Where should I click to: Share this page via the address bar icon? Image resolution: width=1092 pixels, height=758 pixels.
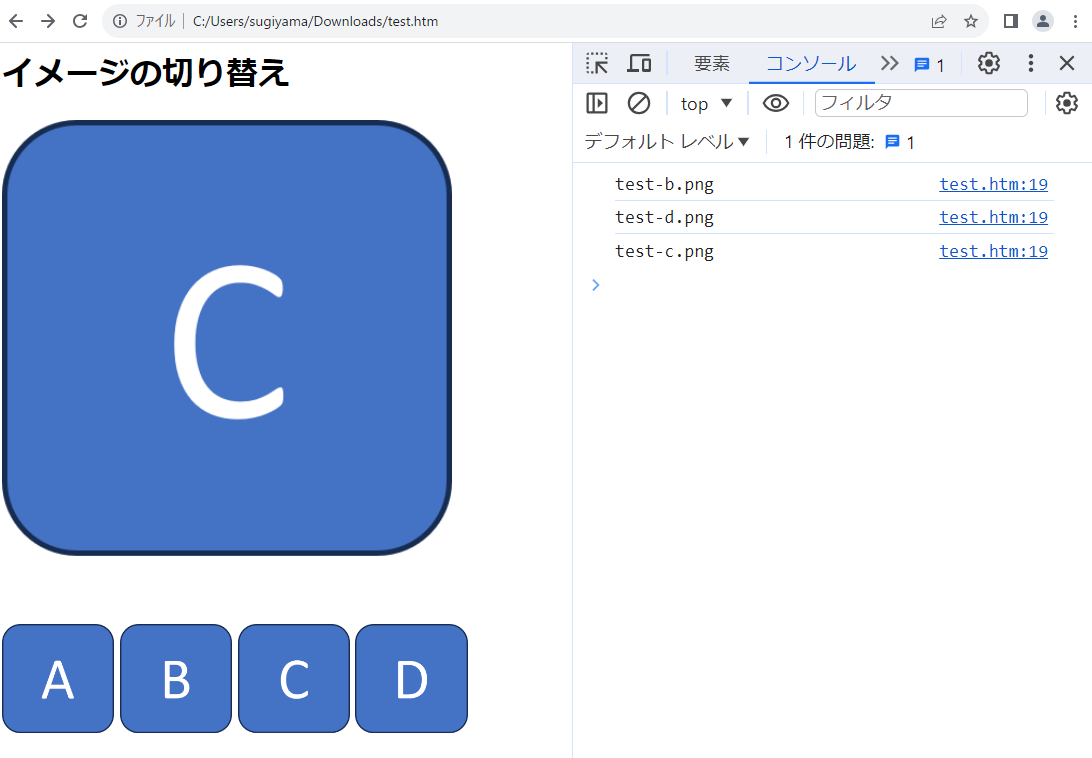click(x=939, y=21)
